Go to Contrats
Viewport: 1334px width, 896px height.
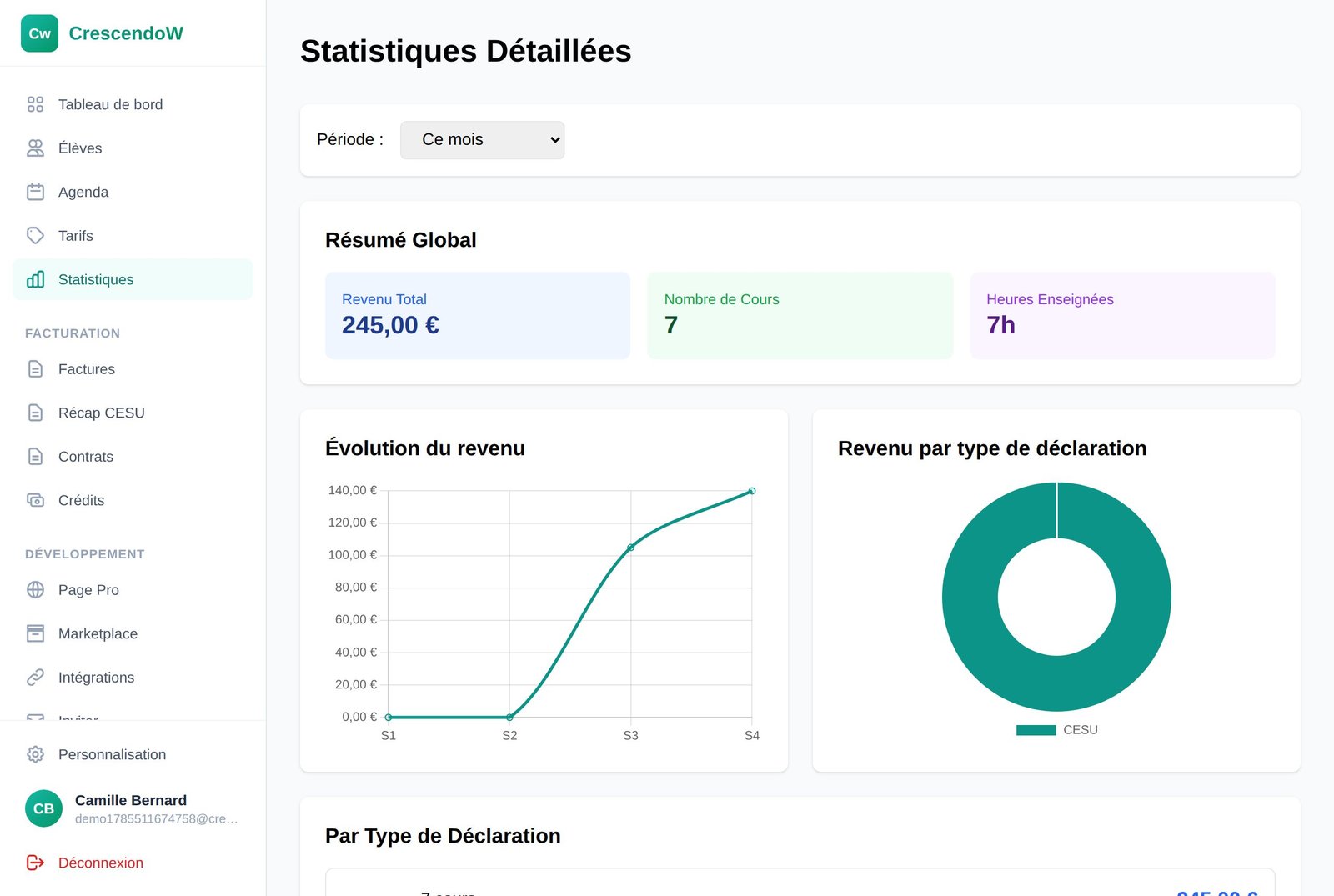(x=133, y=457)
